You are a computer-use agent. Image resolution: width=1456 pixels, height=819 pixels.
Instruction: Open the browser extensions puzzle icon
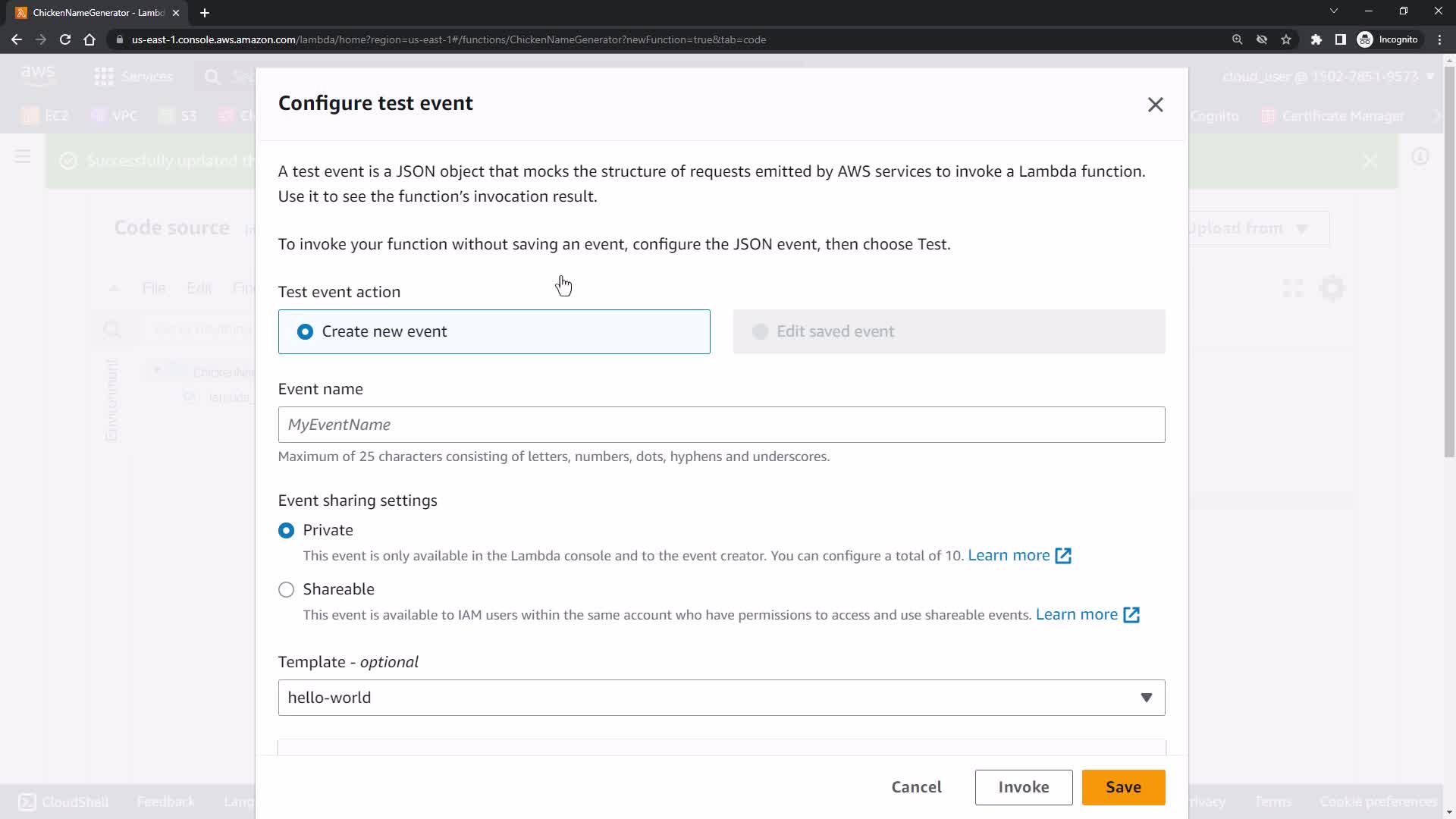tap(1316, 39)
